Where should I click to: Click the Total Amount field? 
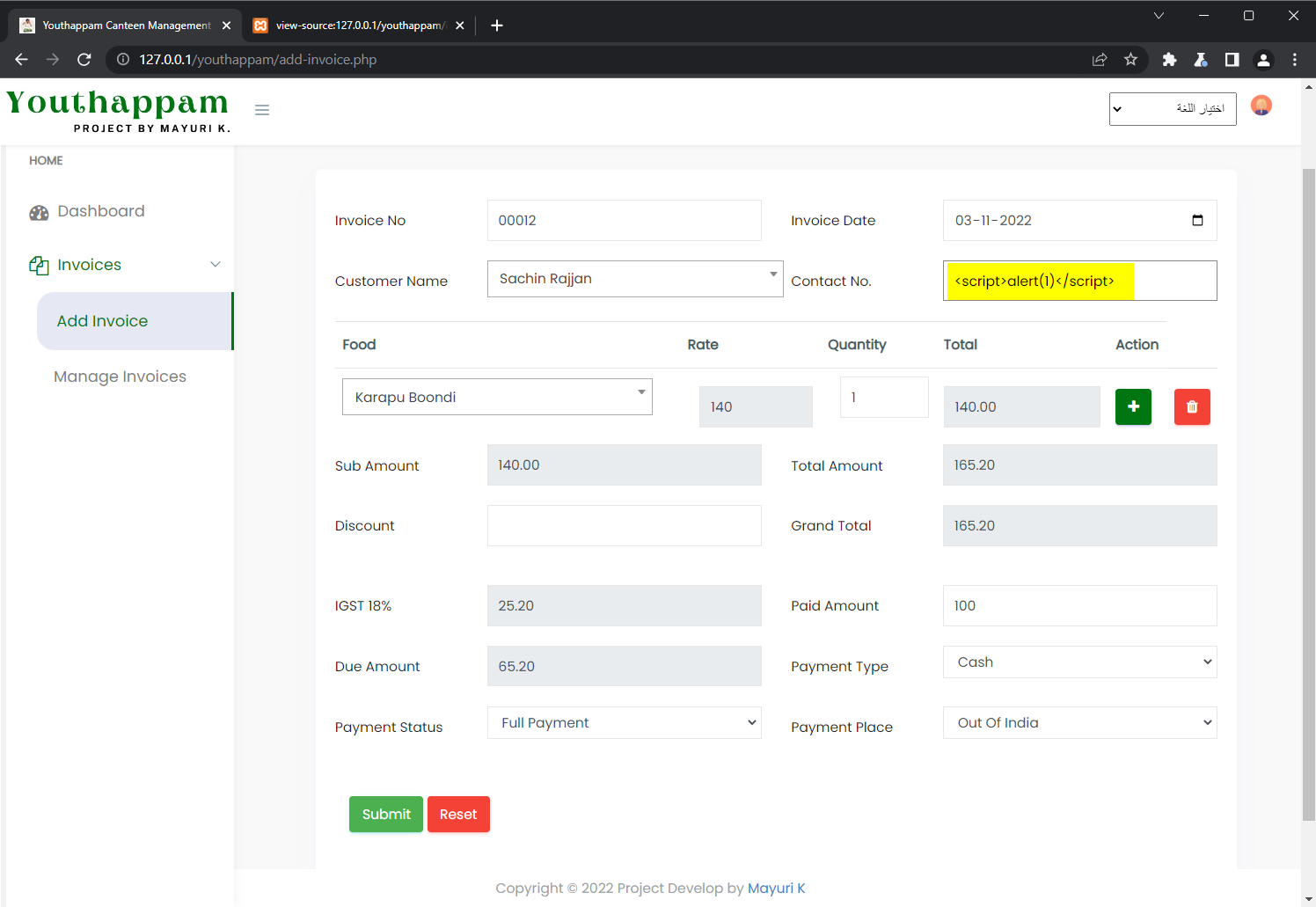point(1079,464)
